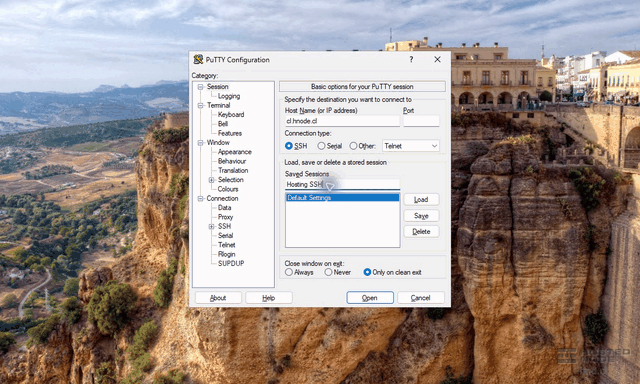Select the Other connection type radio
This screenshot has width=640, height=384.
tap(353, 146)
